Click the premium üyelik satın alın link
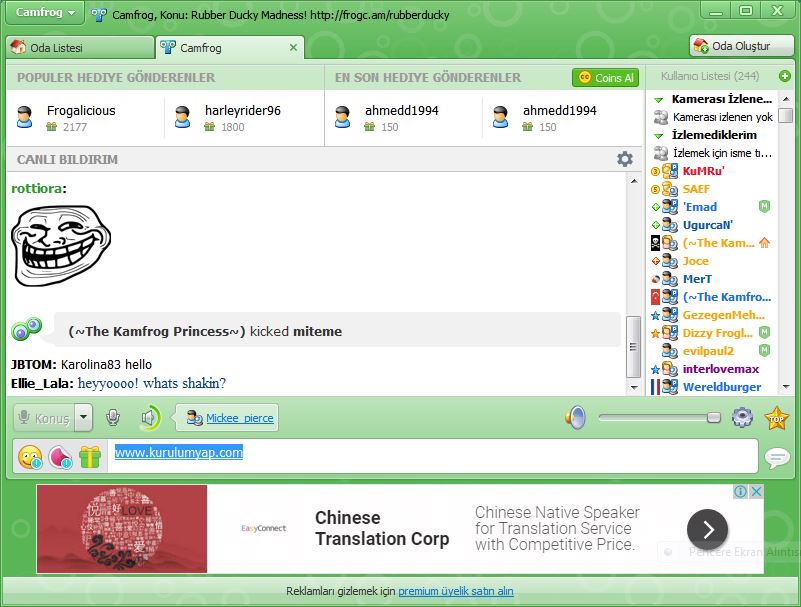 tap(456, 591)
